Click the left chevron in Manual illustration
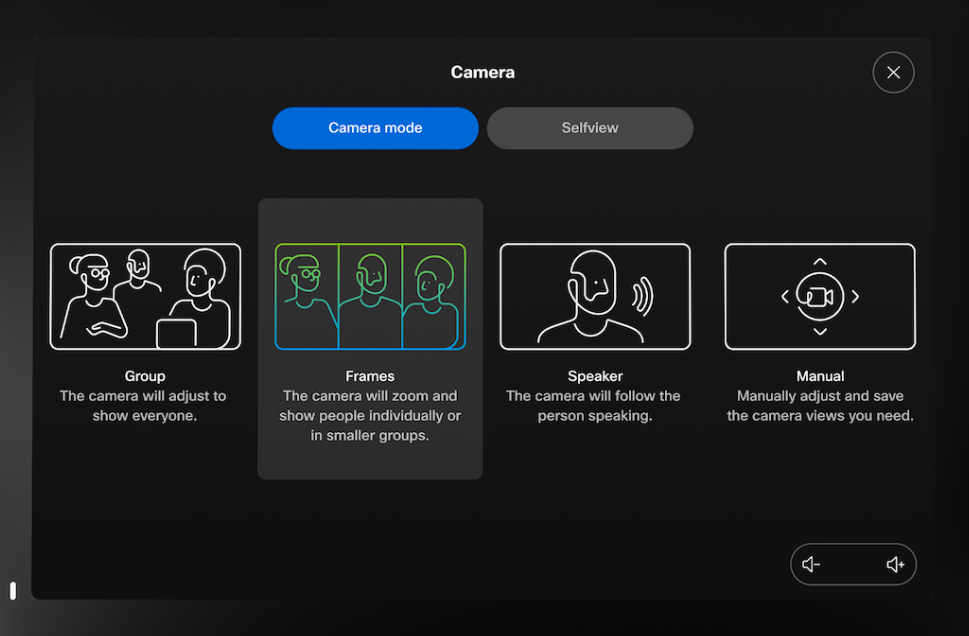Viewport: 969px width, 636px height. tap(785, 297)
